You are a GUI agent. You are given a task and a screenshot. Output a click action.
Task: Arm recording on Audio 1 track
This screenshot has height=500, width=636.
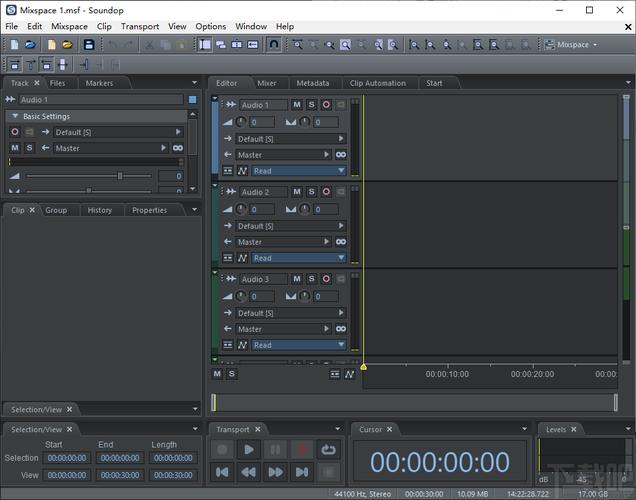pos(326,105)
